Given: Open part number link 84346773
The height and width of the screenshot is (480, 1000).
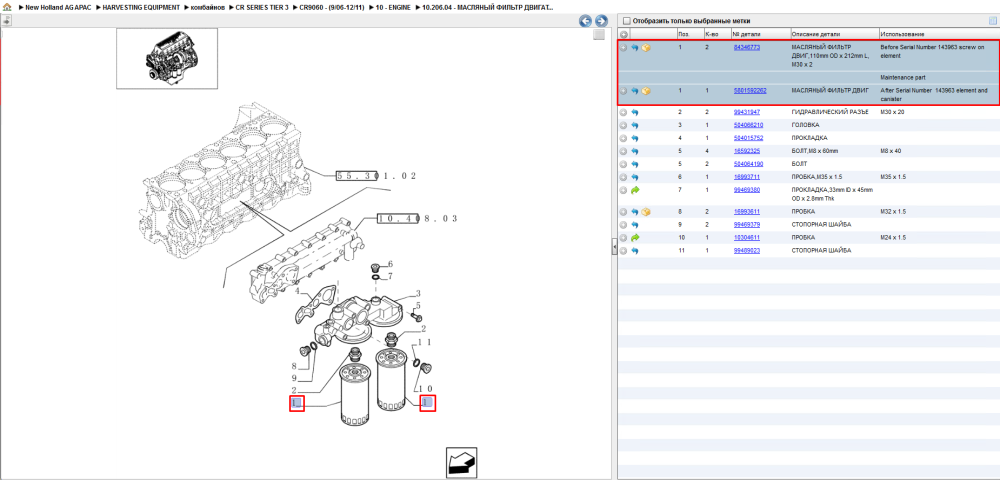Looking at the screenshot, I should 747,48.
